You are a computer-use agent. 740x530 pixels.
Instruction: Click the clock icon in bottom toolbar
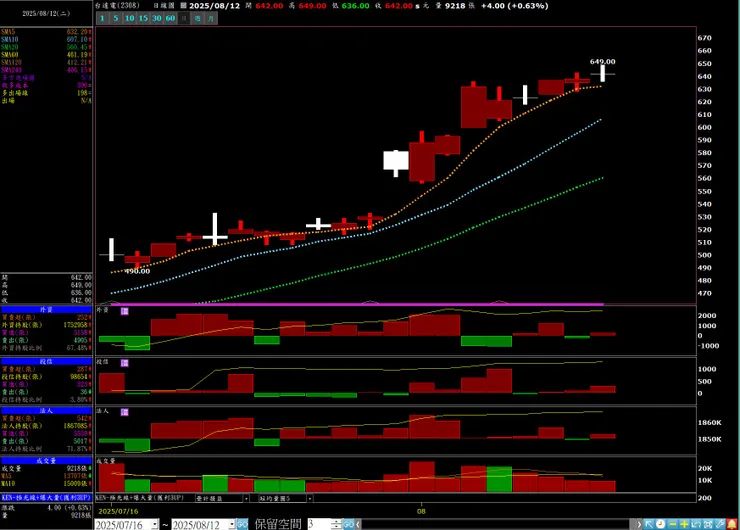point(660,524)
